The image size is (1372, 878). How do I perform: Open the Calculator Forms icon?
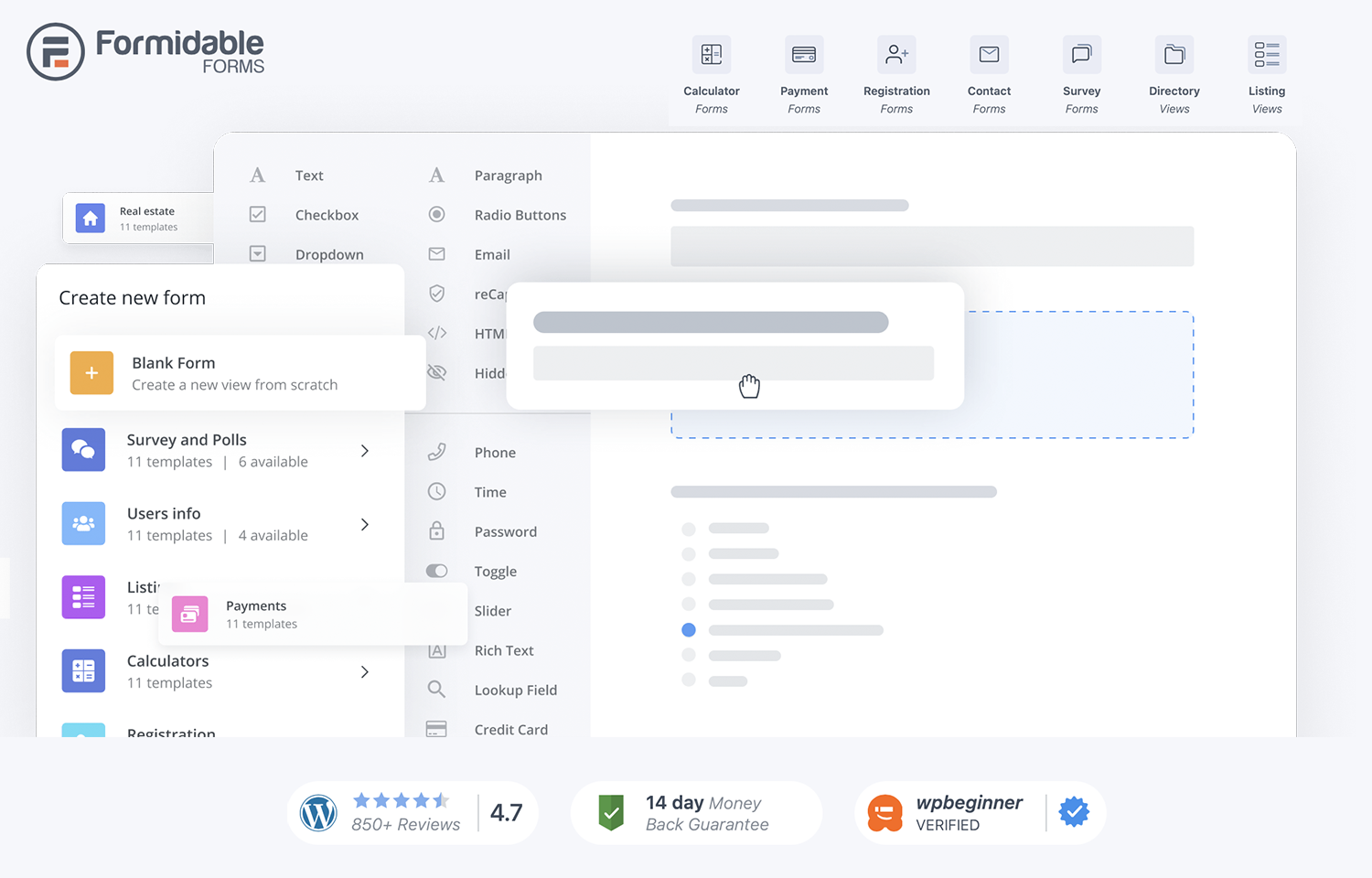(712, 55)
